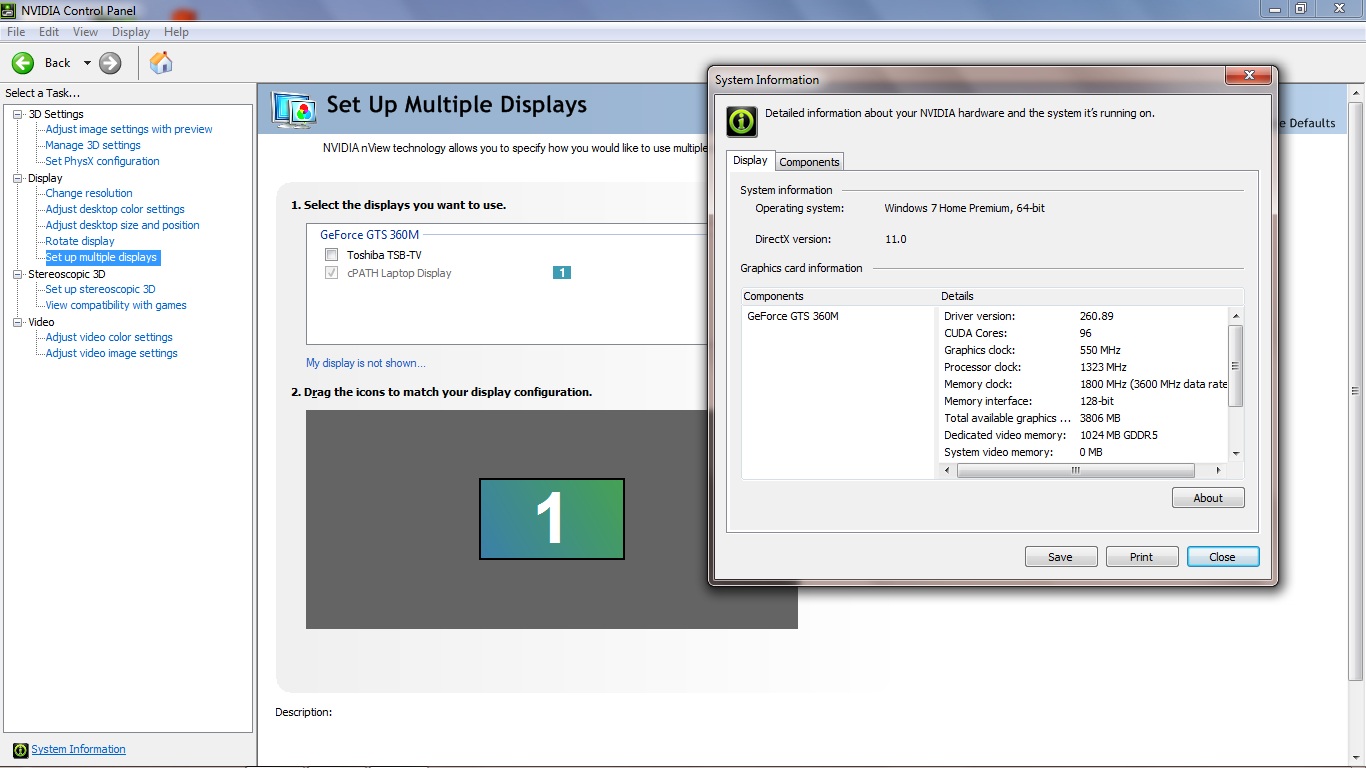Click the Print button

tap(1142, 557)
